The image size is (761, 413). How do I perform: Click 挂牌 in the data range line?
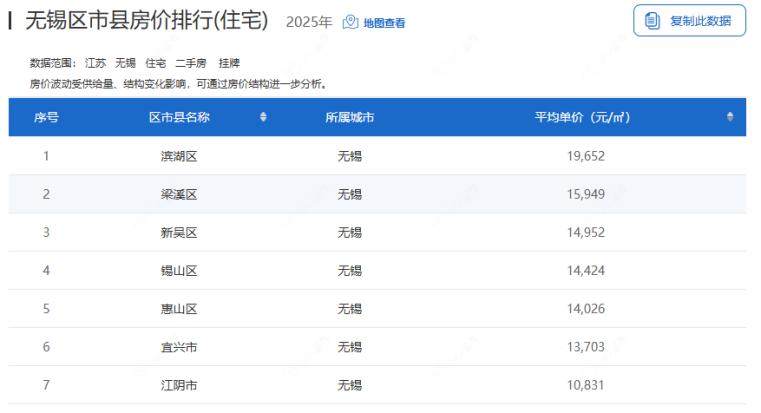[x=229, y=63]
